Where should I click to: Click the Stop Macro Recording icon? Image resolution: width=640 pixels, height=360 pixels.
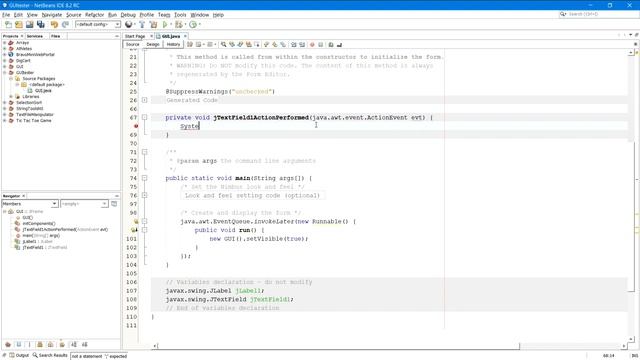(x=321, y=44)
